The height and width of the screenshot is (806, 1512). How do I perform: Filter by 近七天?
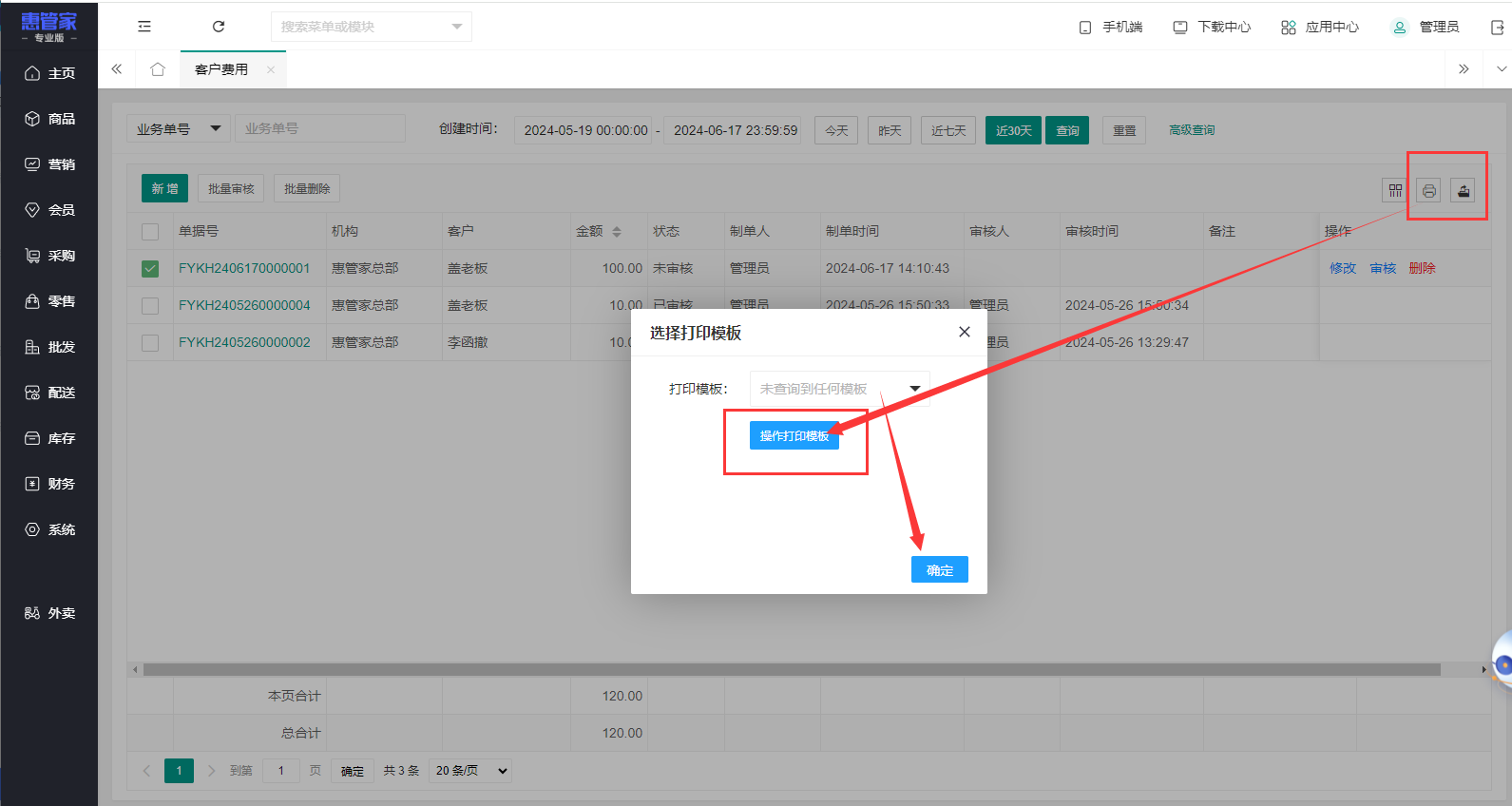click(948, 130)
